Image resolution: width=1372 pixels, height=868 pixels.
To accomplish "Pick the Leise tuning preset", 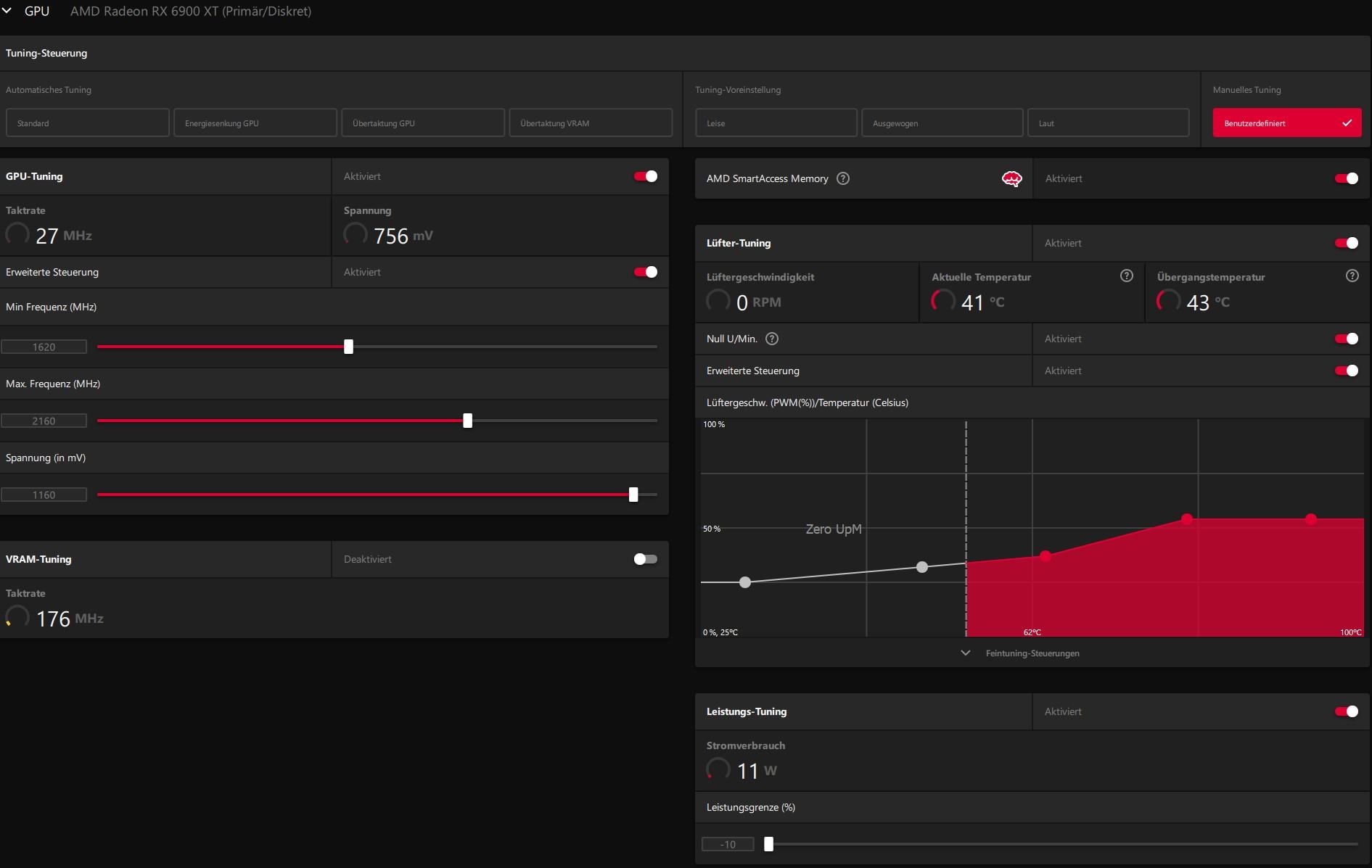I will pos(776,123).
